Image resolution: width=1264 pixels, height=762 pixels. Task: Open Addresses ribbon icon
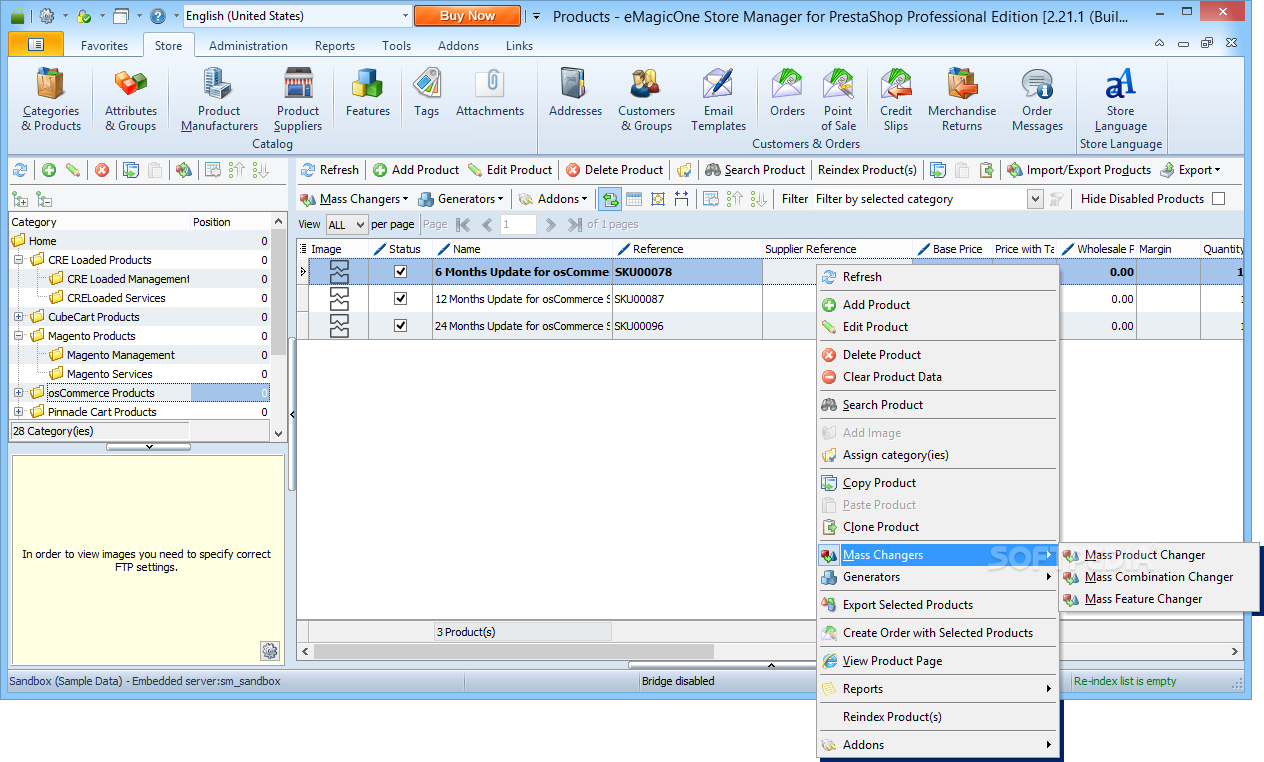coord(576,92)
